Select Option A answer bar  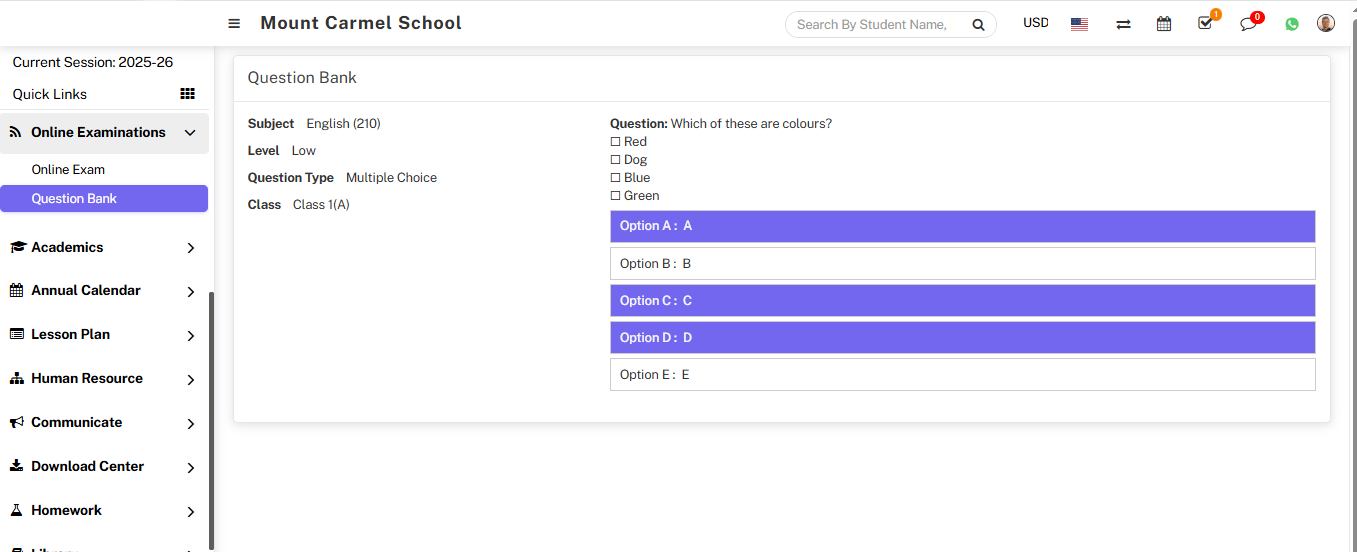(962, 226)
